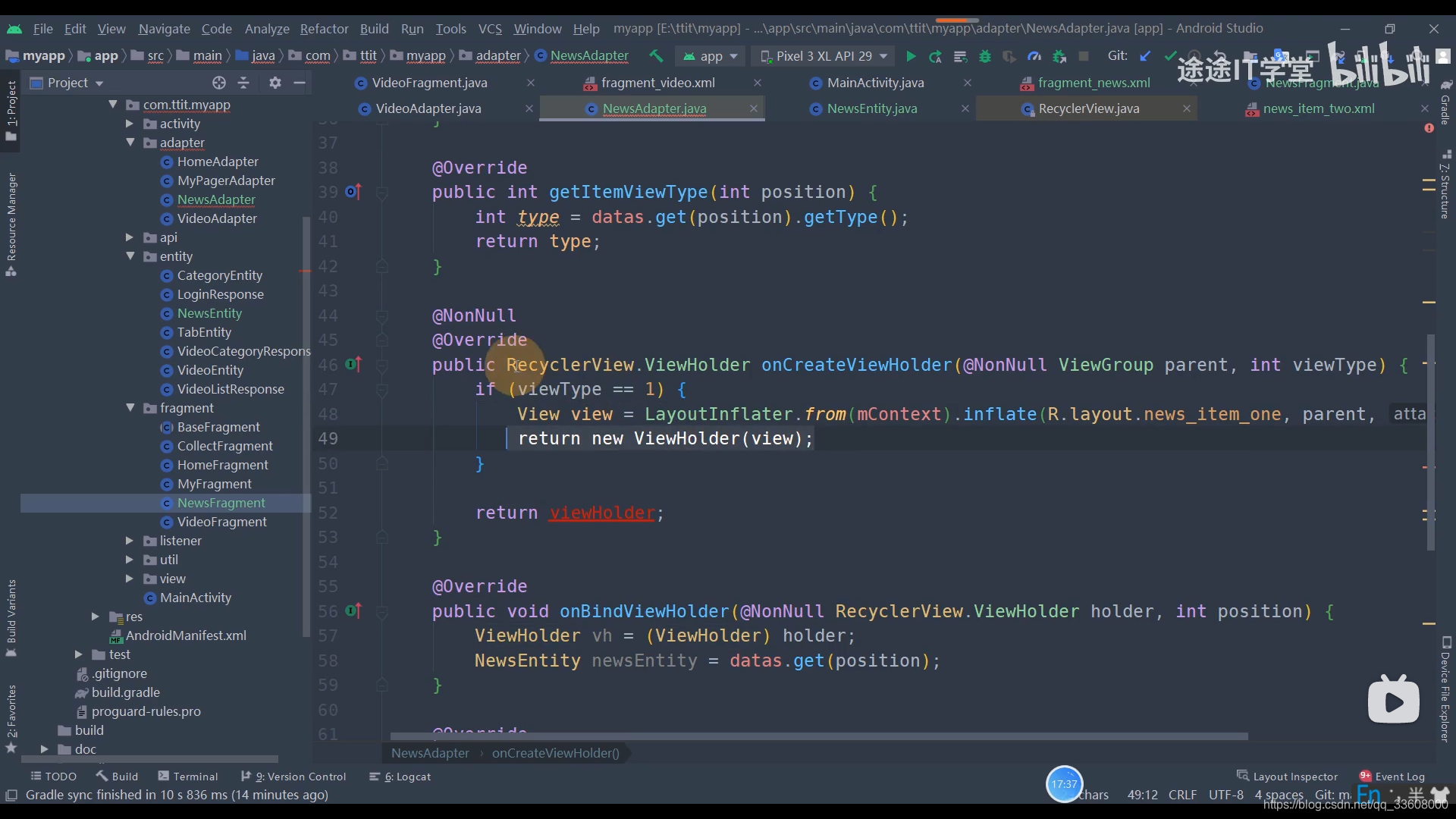Image resolution: width=1456 pixels, height=819 pixels.
Task: Switch to NewsEntity.java tab
Action: [x=872, y=108]
